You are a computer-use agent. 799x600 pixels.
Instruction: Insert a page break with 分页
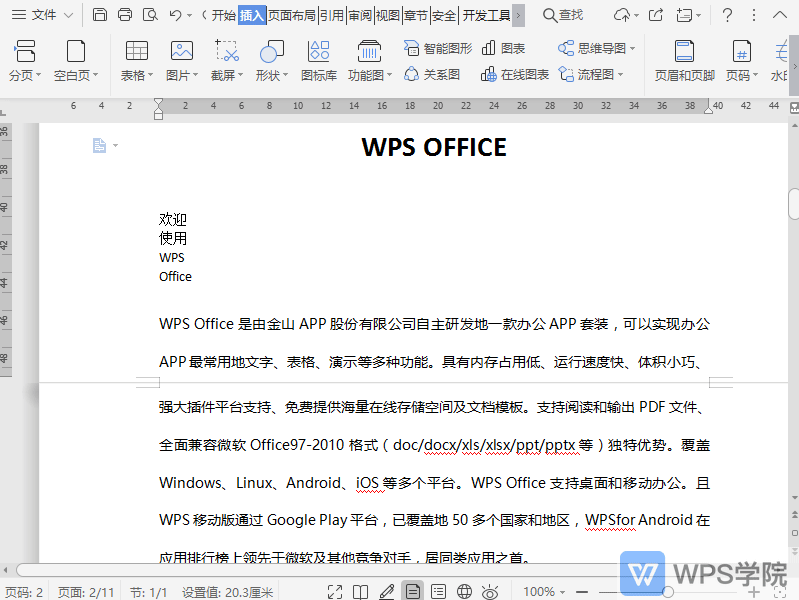(x=24, y=61)
